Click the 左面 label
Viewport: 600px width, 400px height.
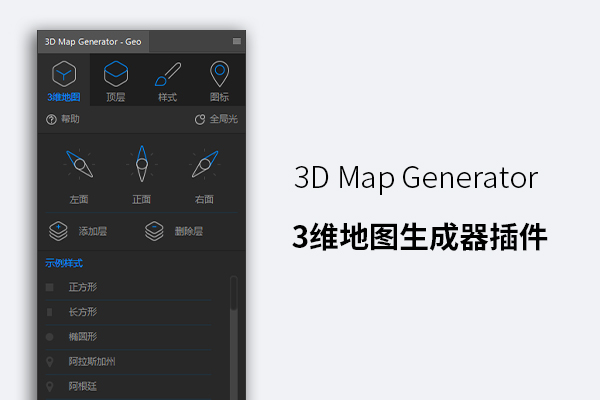tap(79, 199)
